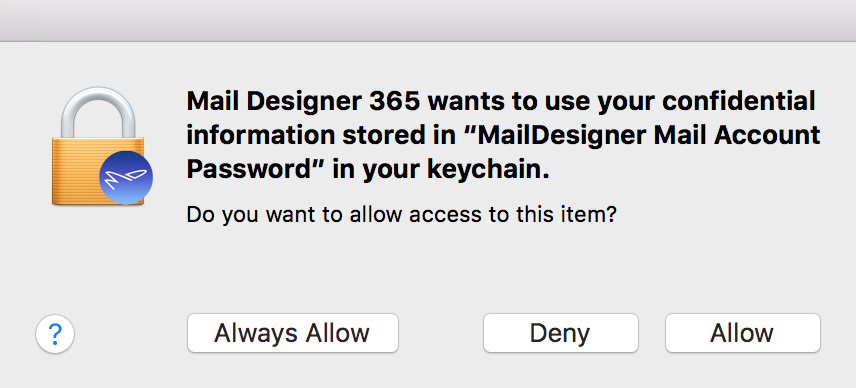Open the help question mark button
Viewport: 856px width, 388px height.
point(55,334)
